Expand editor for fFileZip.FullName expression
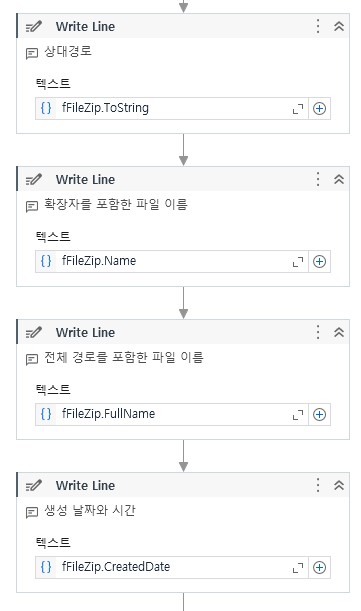This screenshot has height=611, width=361. click(x=298, y=415)
